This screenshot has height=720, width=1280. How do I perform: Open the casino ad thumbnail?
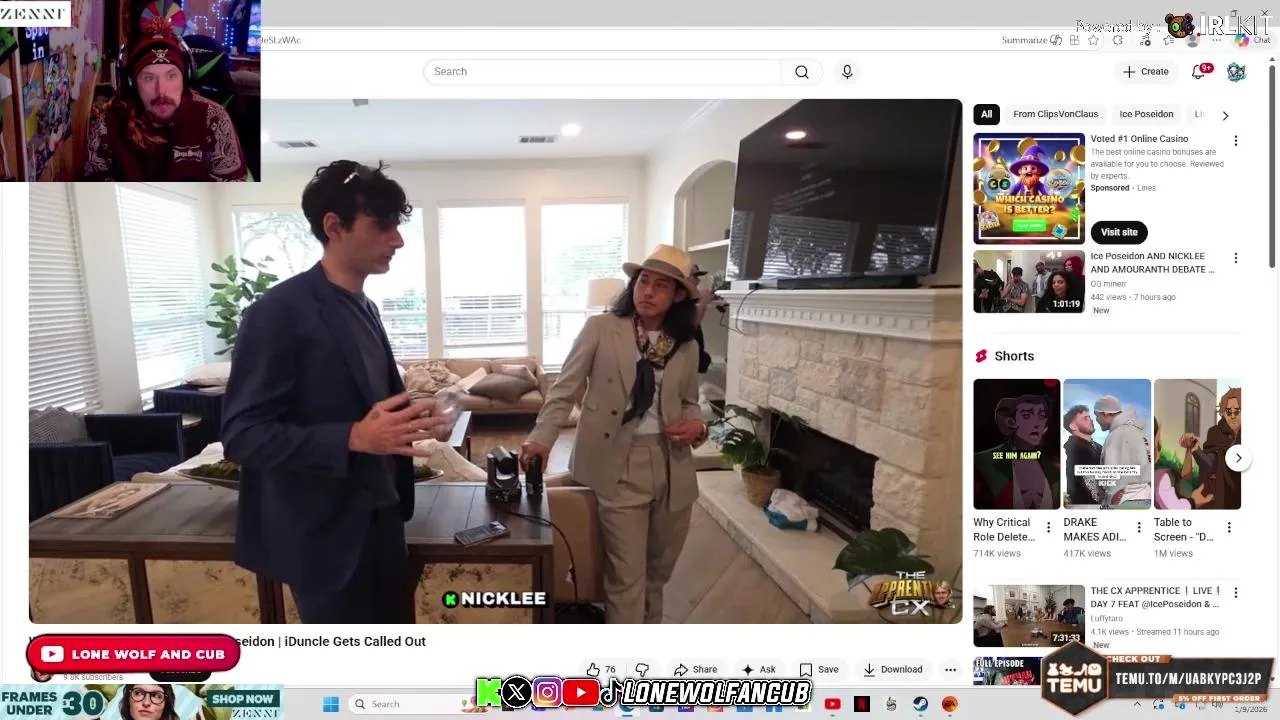point(1029,188)
